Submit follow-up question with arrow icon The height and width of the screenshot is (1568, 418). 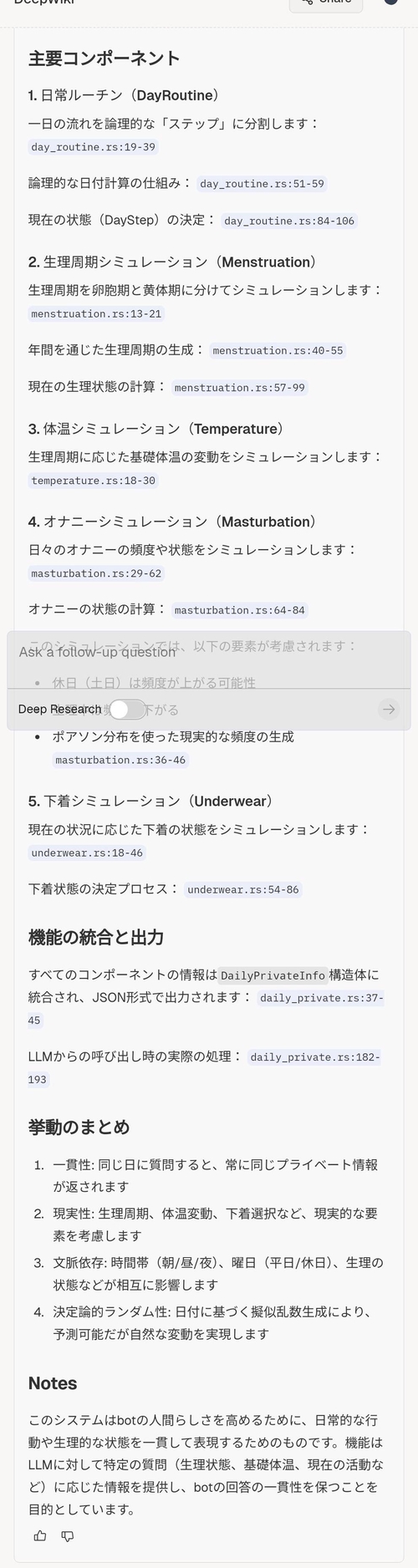pyautogui.click(x=388, y=710)
